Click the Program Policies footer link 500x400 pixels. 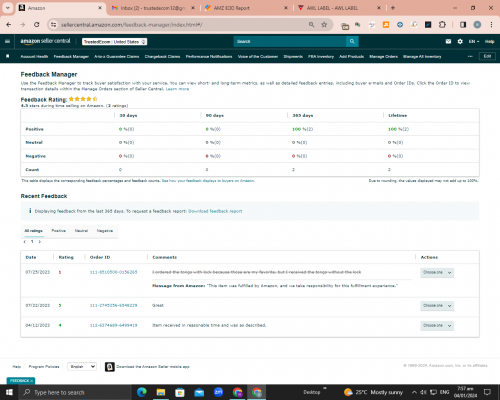click(x=44, y=367)
